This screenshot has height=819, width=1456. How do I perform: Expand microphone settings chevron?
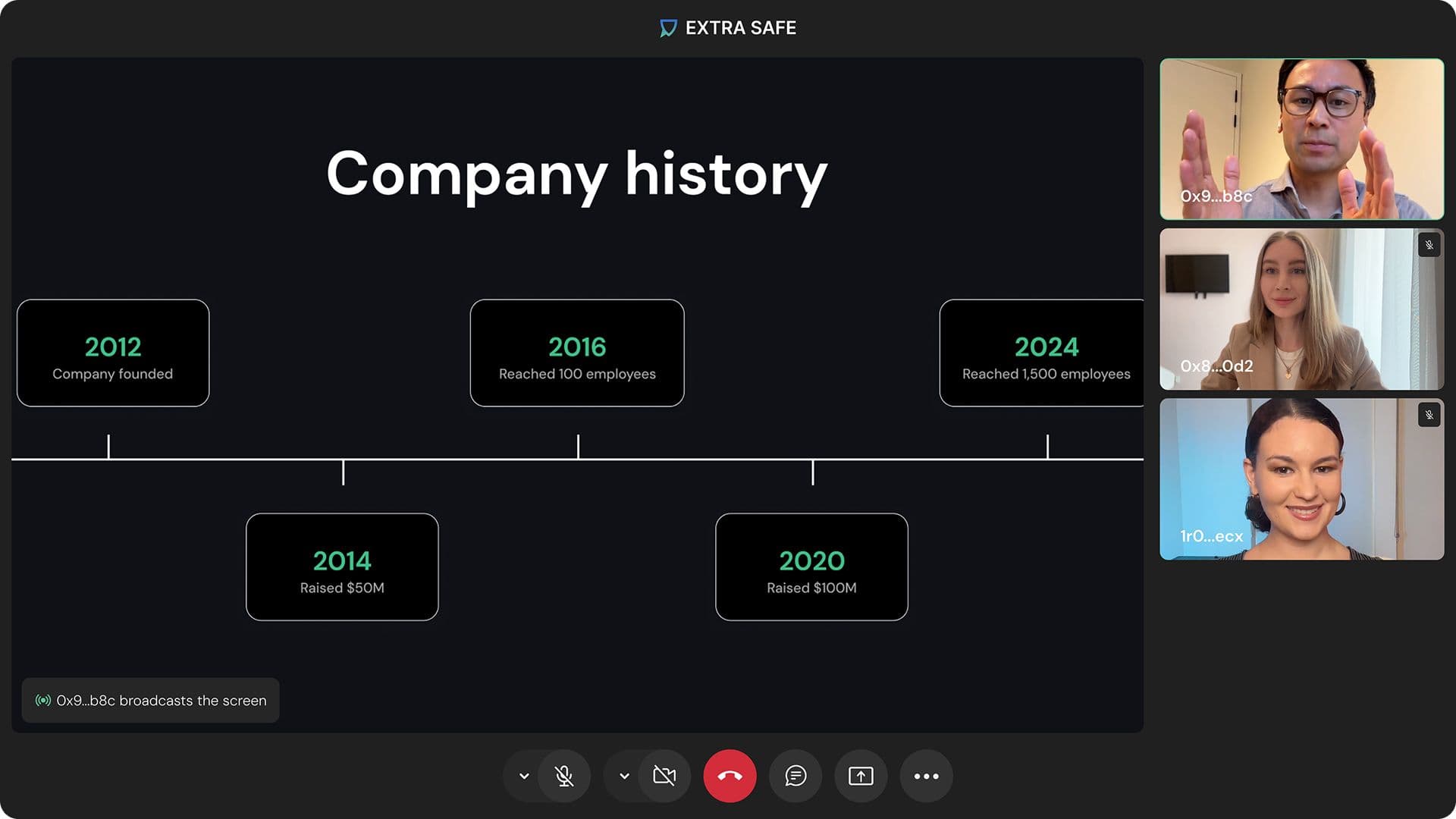click(x=523, y=776)
